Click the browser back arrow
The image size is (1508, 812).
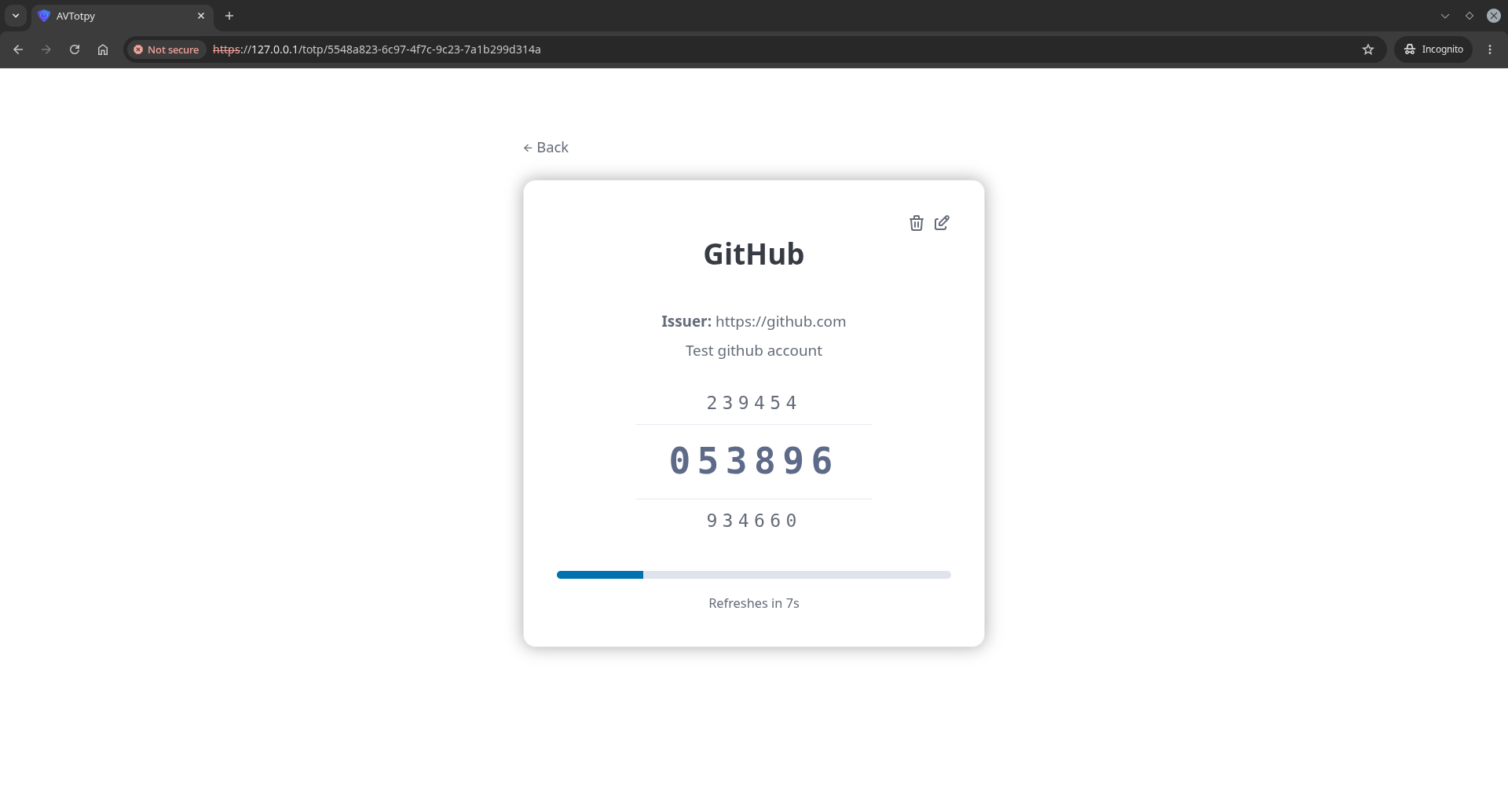click(18, 49)
